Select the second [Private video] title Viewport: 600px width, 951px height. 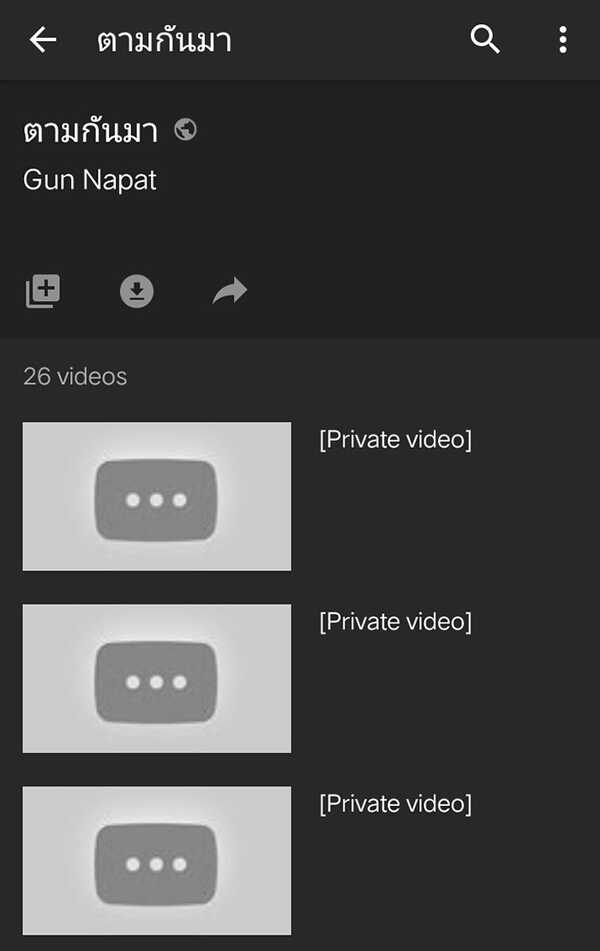pyautogui.click(x=396, y=622)
